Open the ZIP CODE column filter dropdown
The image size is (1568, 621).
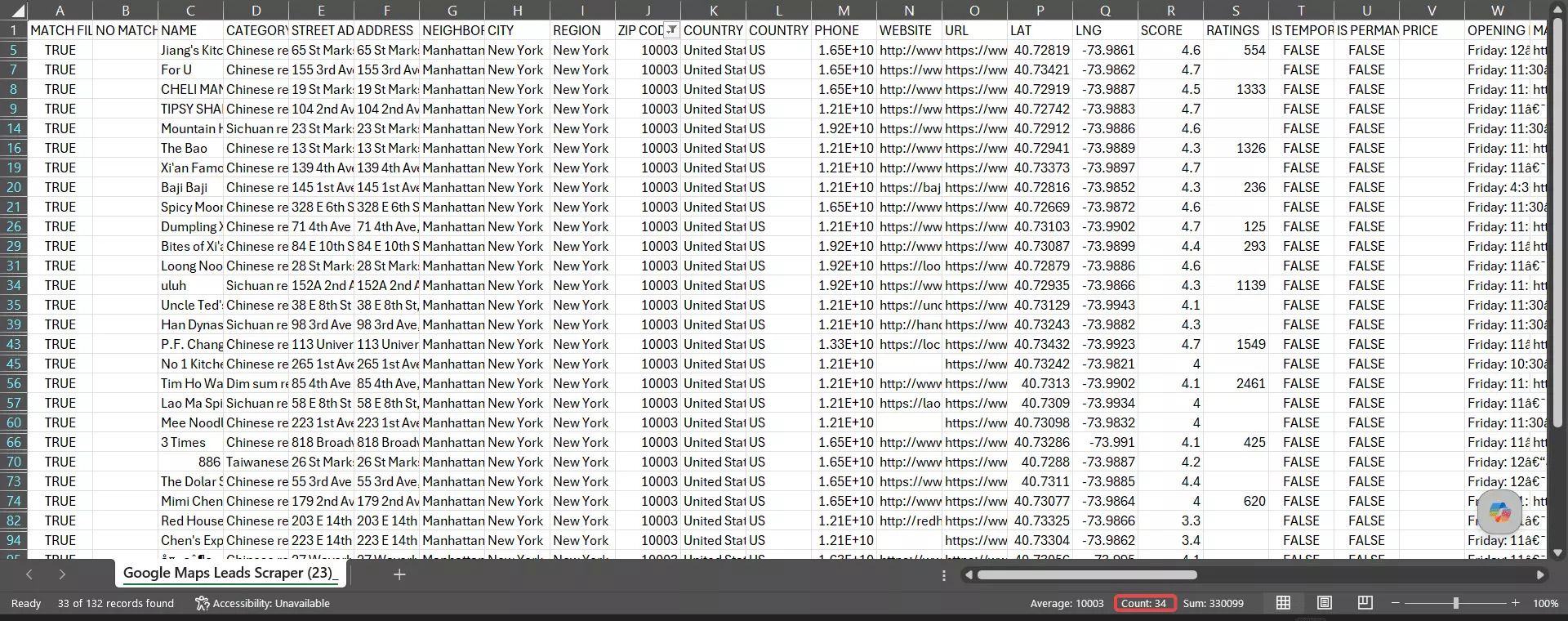pyautogui.click(x=671, y=30)
